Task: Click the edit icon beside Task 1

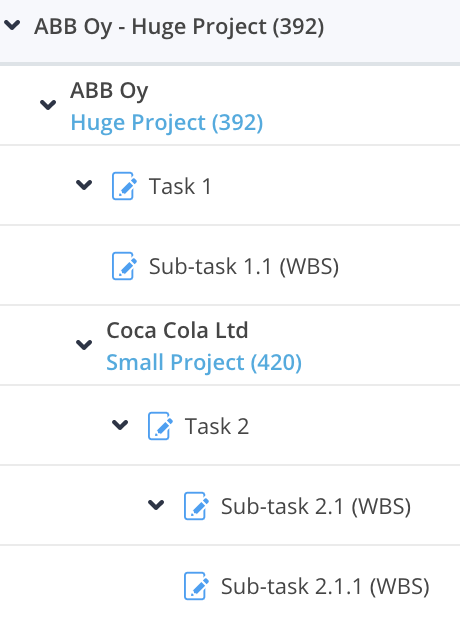Action: pos(125,186)
